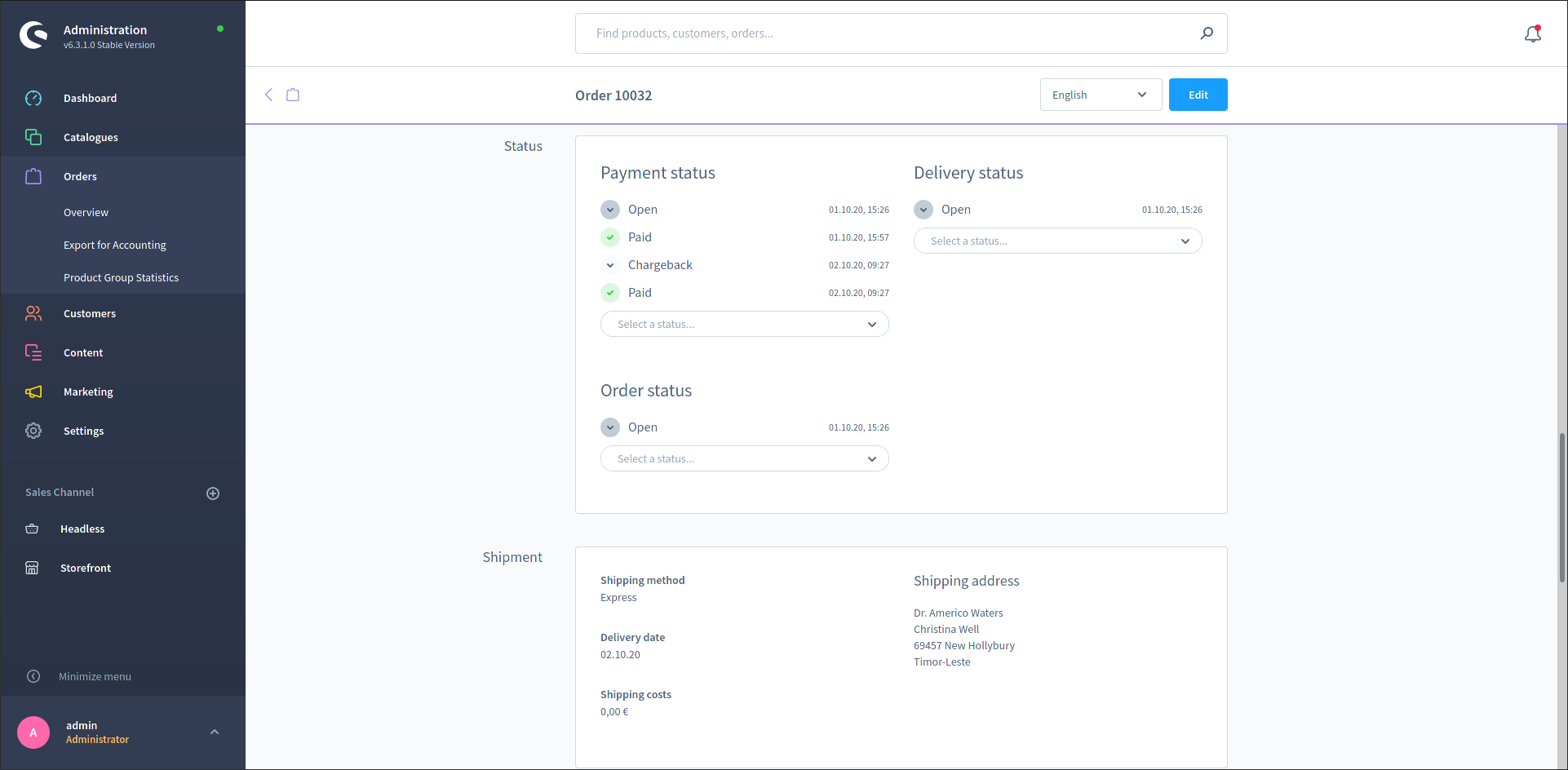Click the order bag icon beside back arrow

[293, 95]
